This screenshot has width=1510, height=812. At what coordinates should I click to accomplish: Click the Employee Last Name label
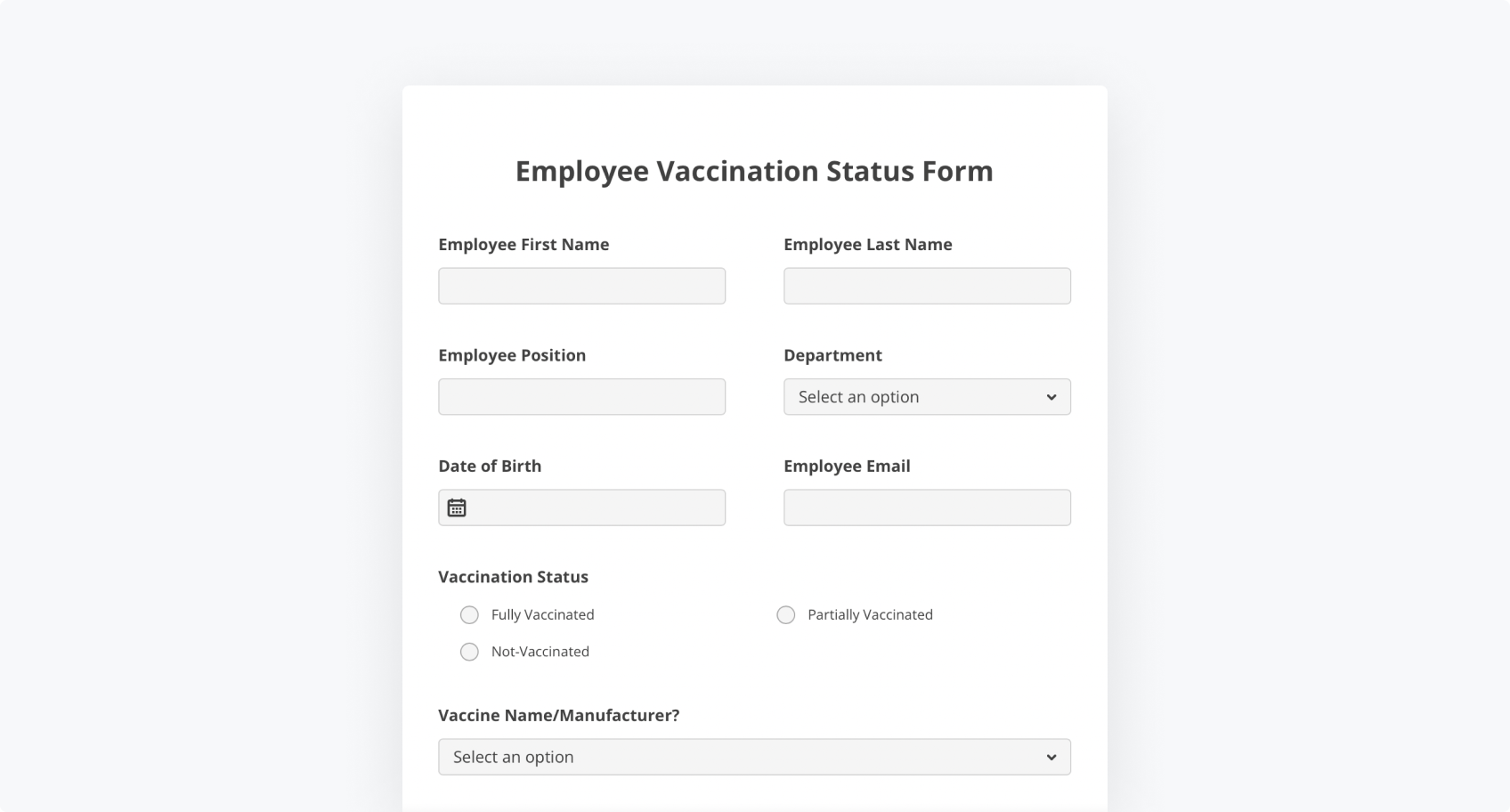point(867,245)
